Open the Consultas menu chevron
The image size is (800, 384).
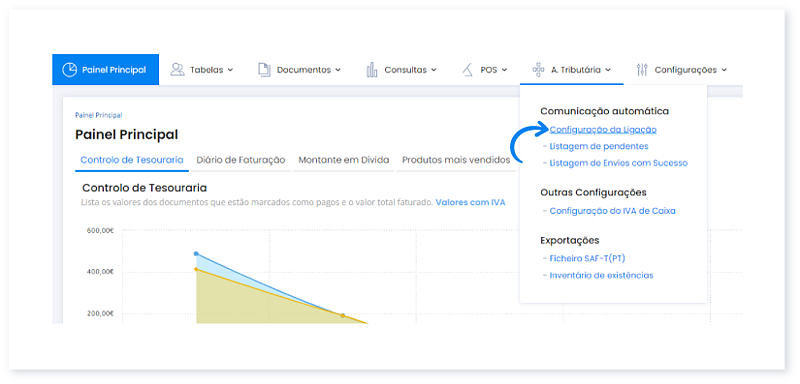point(434,70)
